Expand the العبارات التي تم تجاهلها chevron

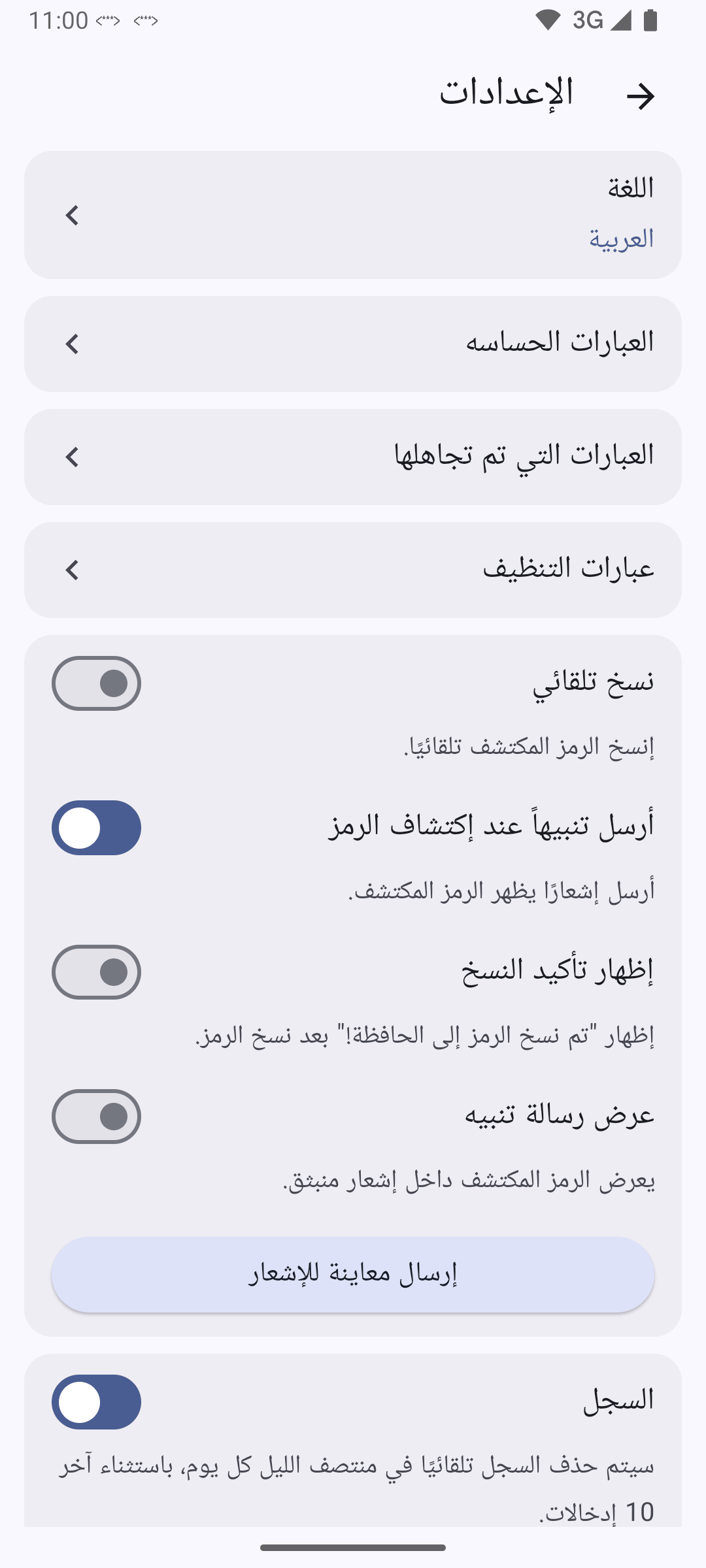(72, 457)
